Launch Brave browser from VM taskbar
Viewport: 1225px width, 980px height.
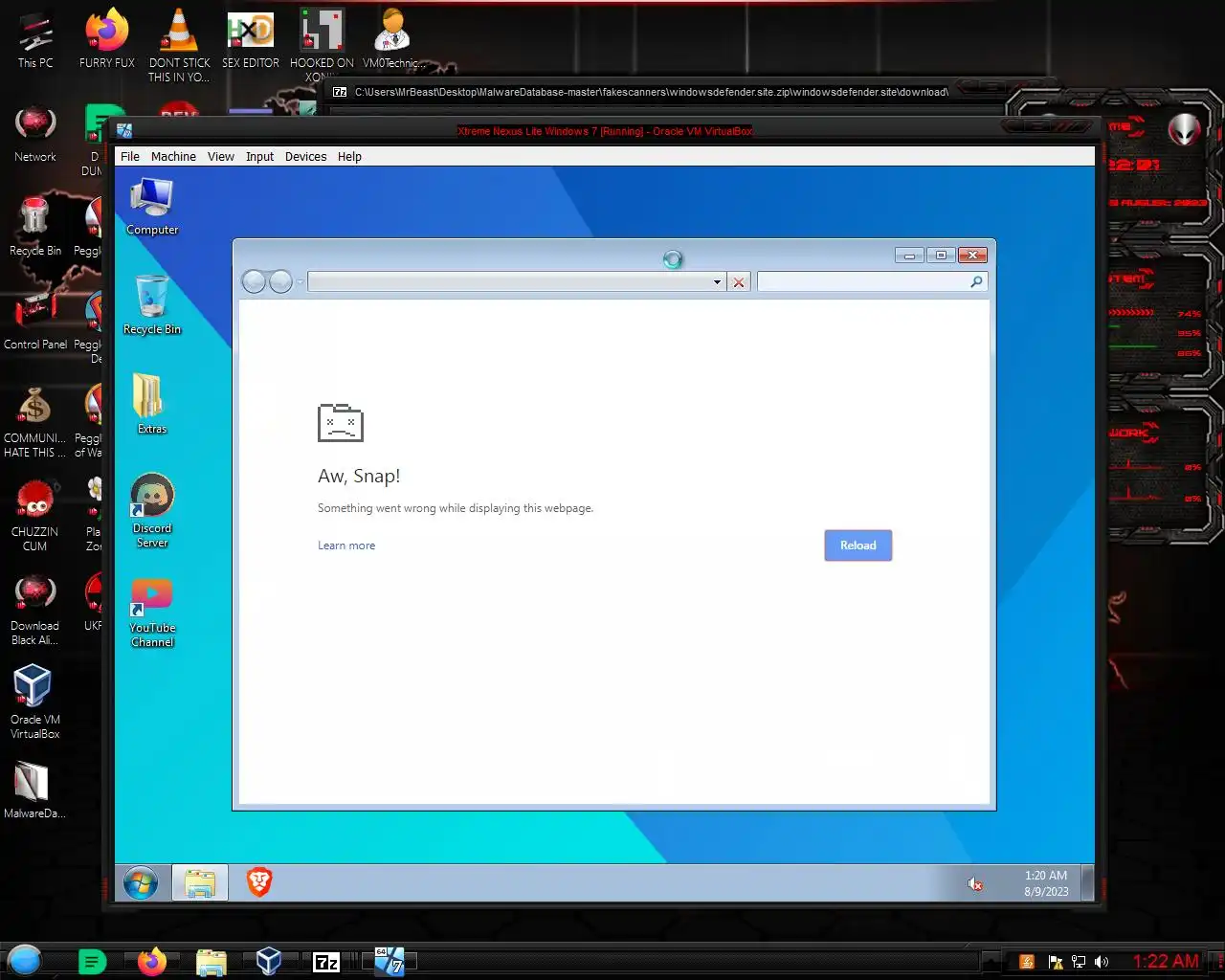259,882
